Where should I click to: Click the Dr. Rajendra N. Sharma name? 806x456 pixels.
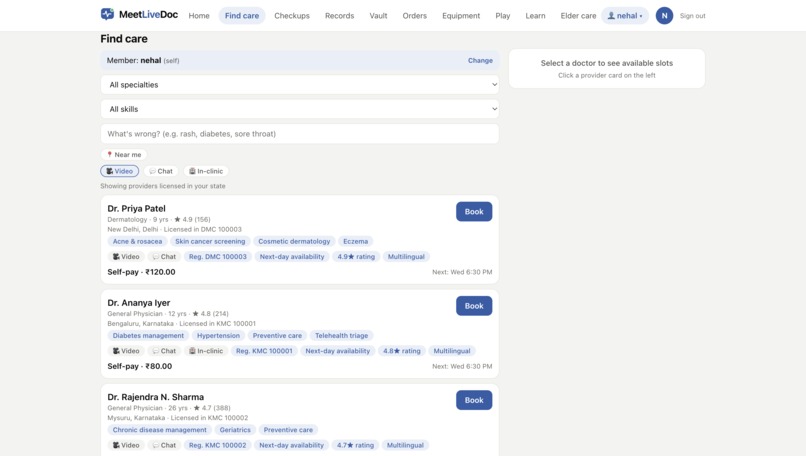155,397
